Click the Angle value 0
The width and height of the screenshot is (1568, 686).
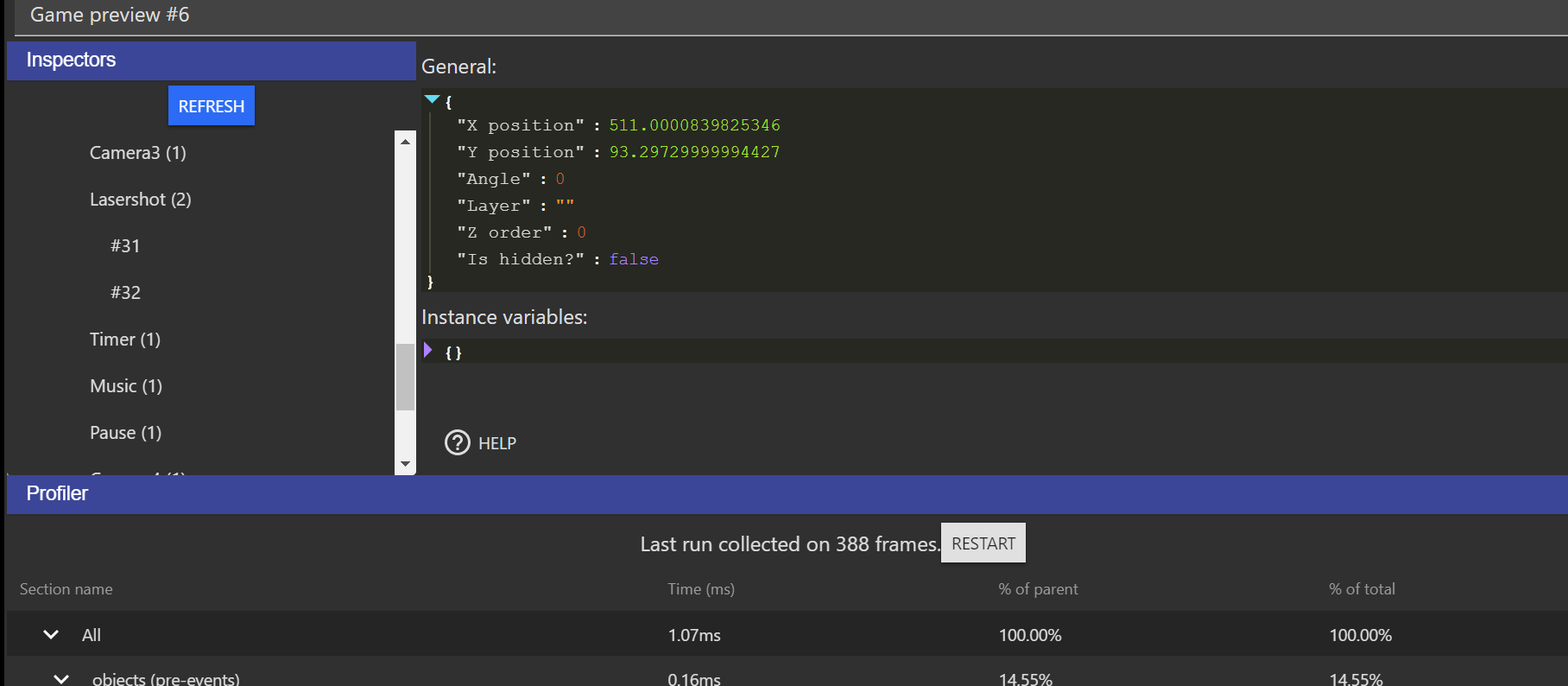pos(560,179)
